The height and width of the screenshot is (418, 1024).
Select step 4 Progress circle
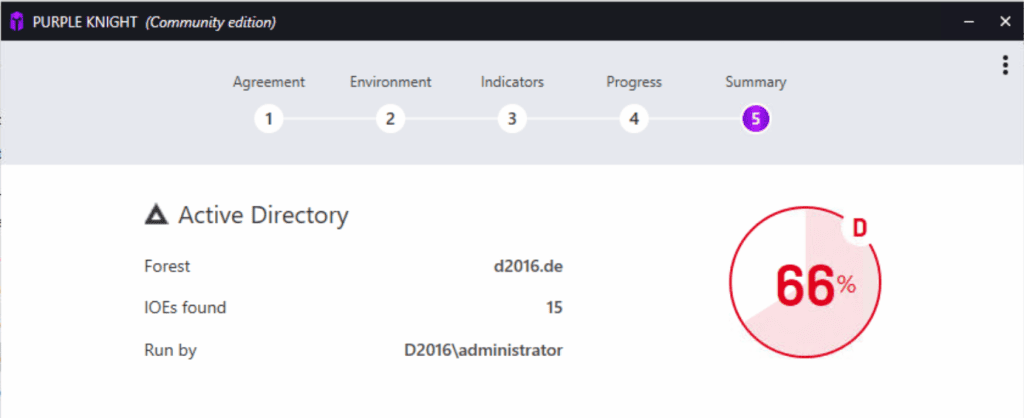633,120
